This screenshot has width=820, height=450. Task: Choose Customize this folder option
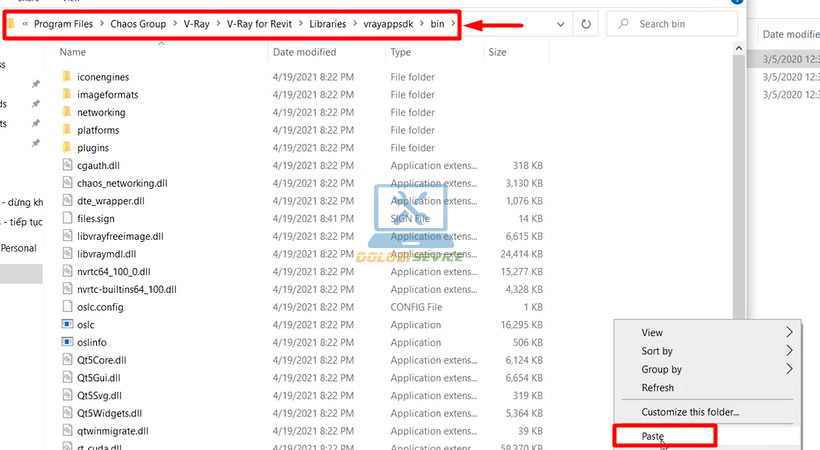click(690, 412)
